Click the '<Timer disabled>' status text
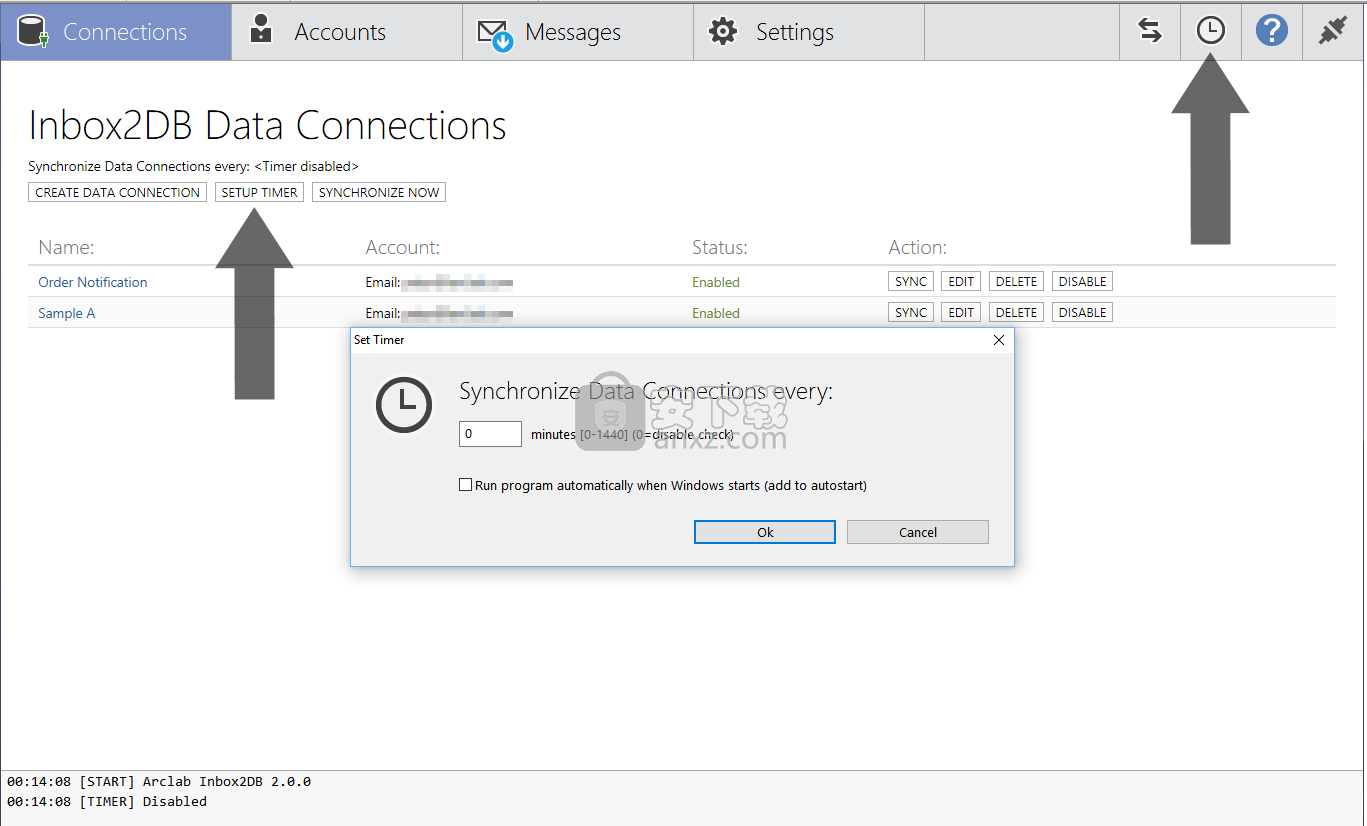1367x826 pixels. coord(306,166)
